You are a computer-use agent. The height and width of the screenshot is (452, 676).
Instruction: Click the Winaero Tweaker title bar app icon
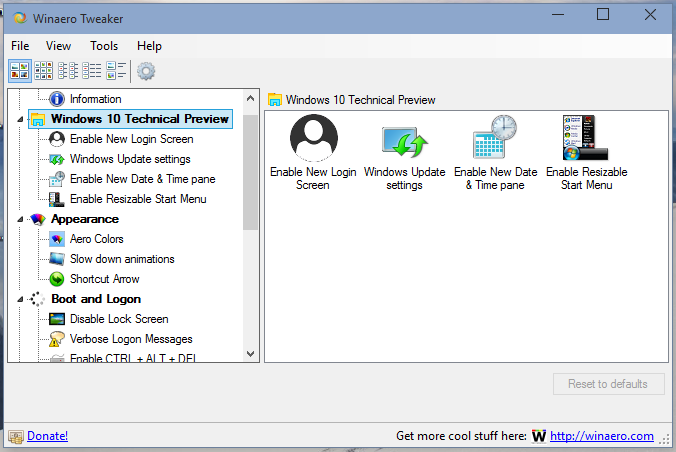pos(20,19)
